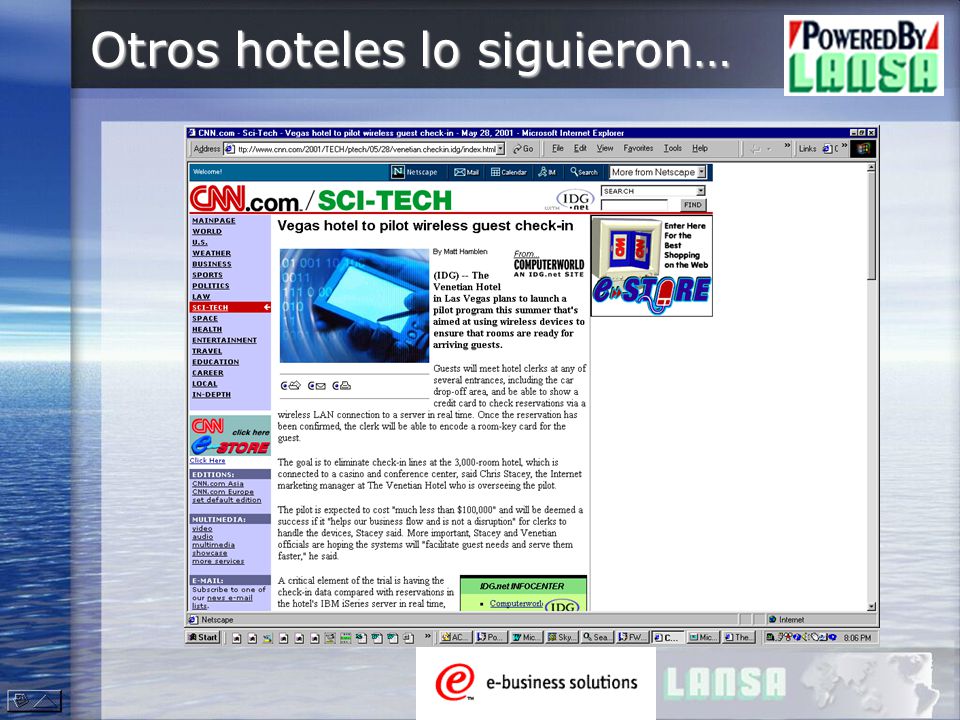Click the 'AC...' taskbar button
The height and width of the screenshot is (720, 960).
(455, 637)
